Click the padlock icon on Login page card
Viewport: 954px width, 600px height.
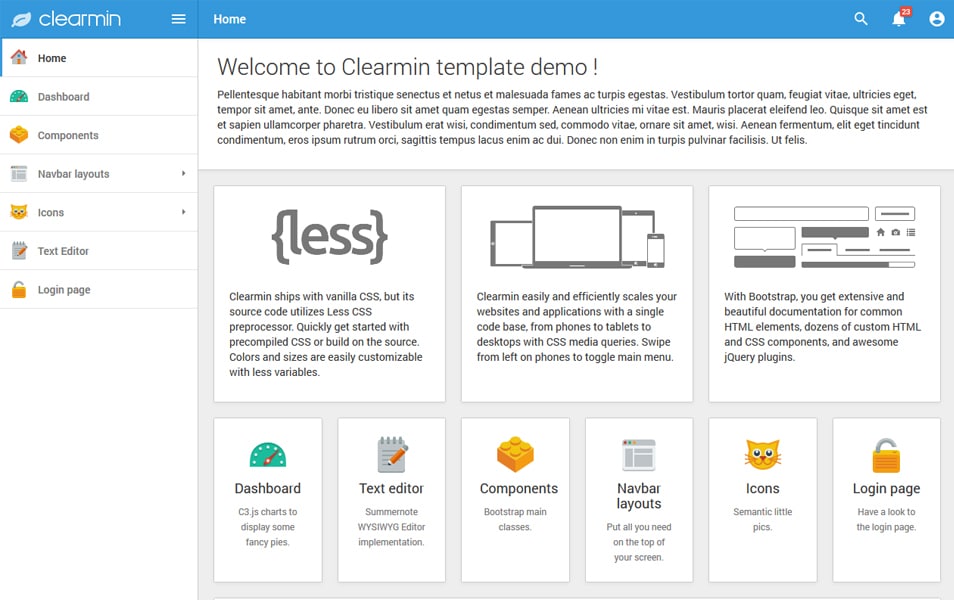(886, 454)
